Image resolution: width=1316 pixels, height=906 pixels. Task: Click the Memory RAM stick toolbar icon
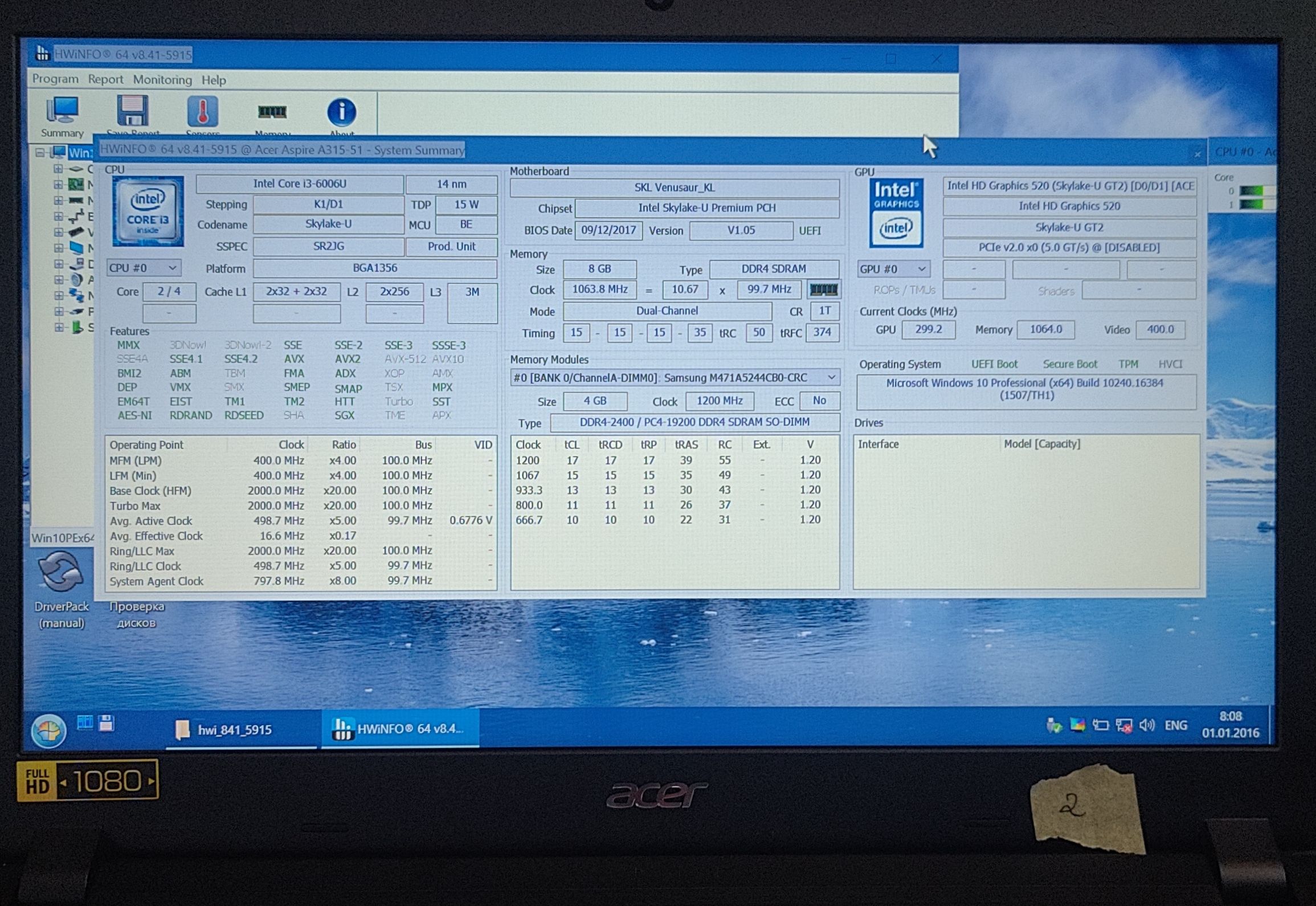[272, 112]
